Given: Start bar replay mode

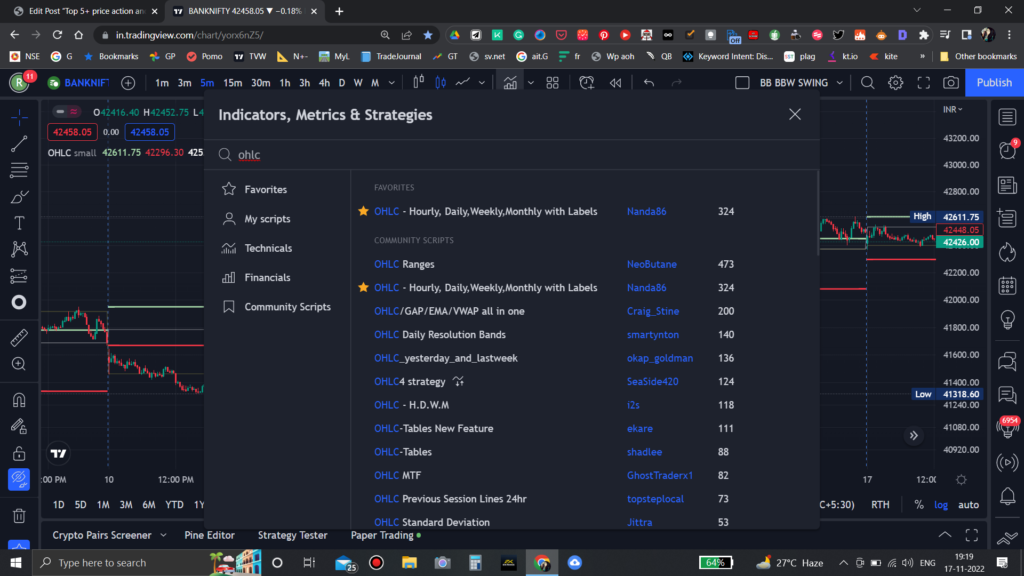Looking at the screenshot, I should [615, 83].
